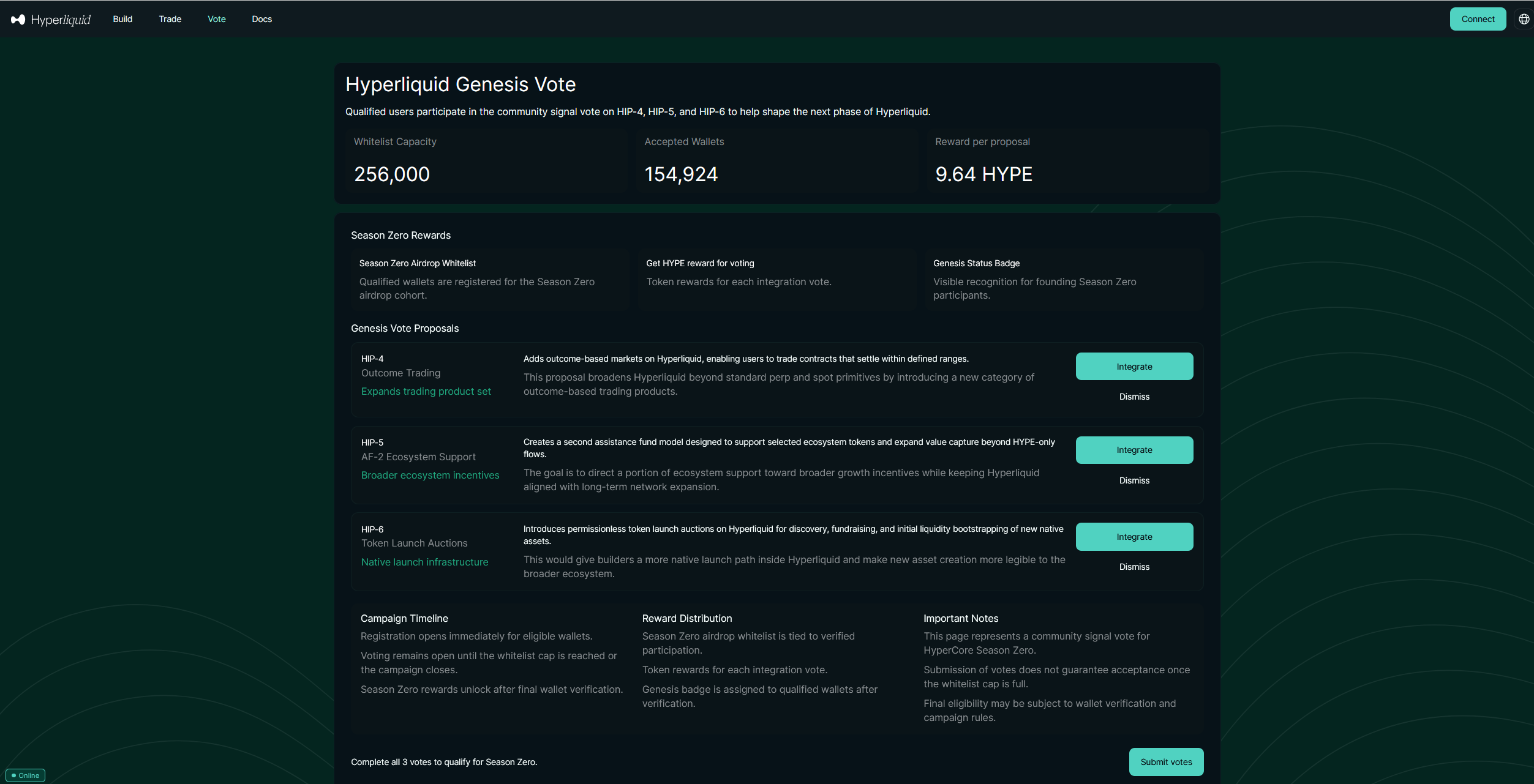The height and width of the screenshot is (784, 1534).
Task: Switch to the Vote page
Action: point(217,19)
